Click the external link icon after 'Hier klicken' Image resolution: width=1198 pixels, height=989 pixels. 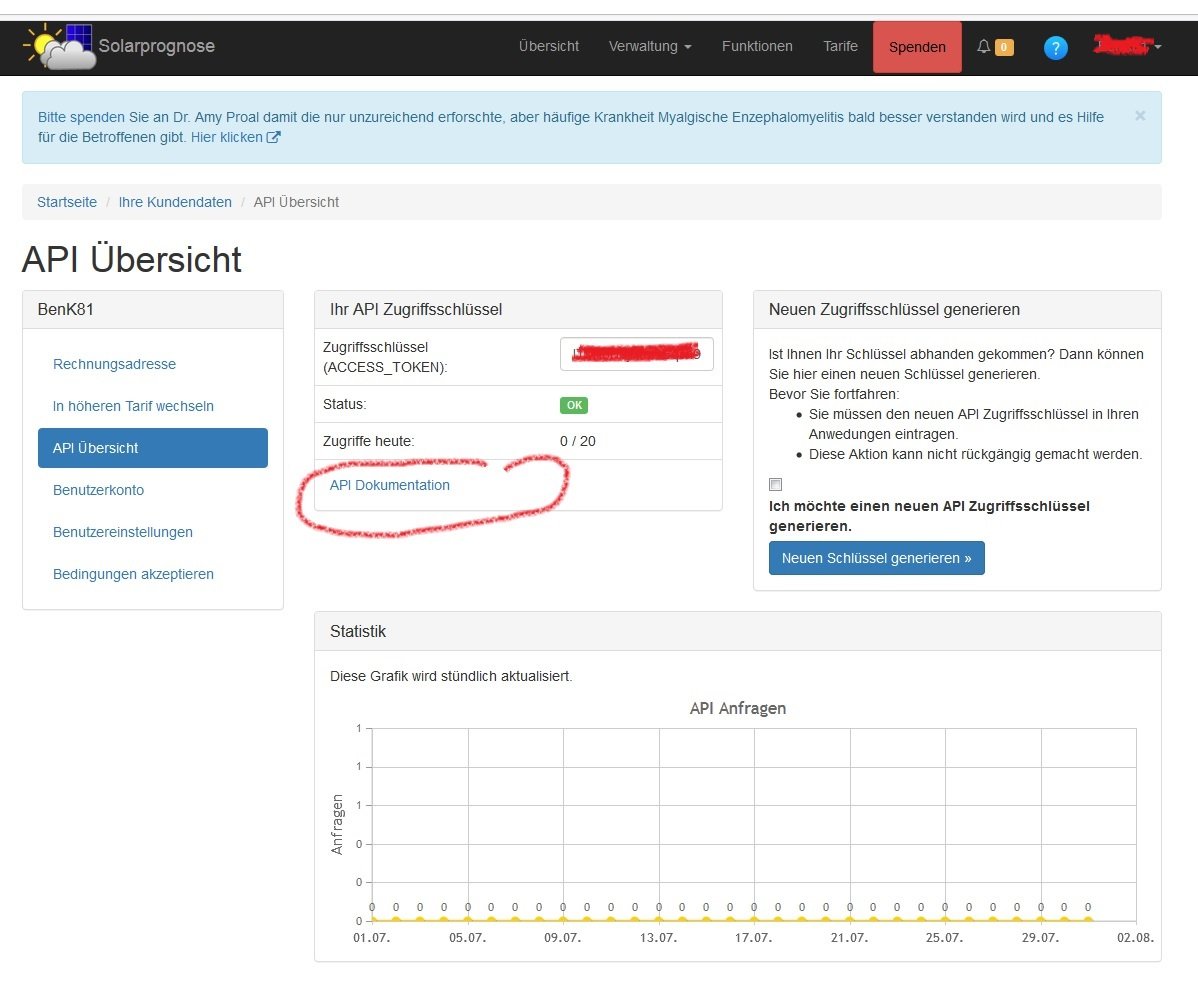click(274, 138)
